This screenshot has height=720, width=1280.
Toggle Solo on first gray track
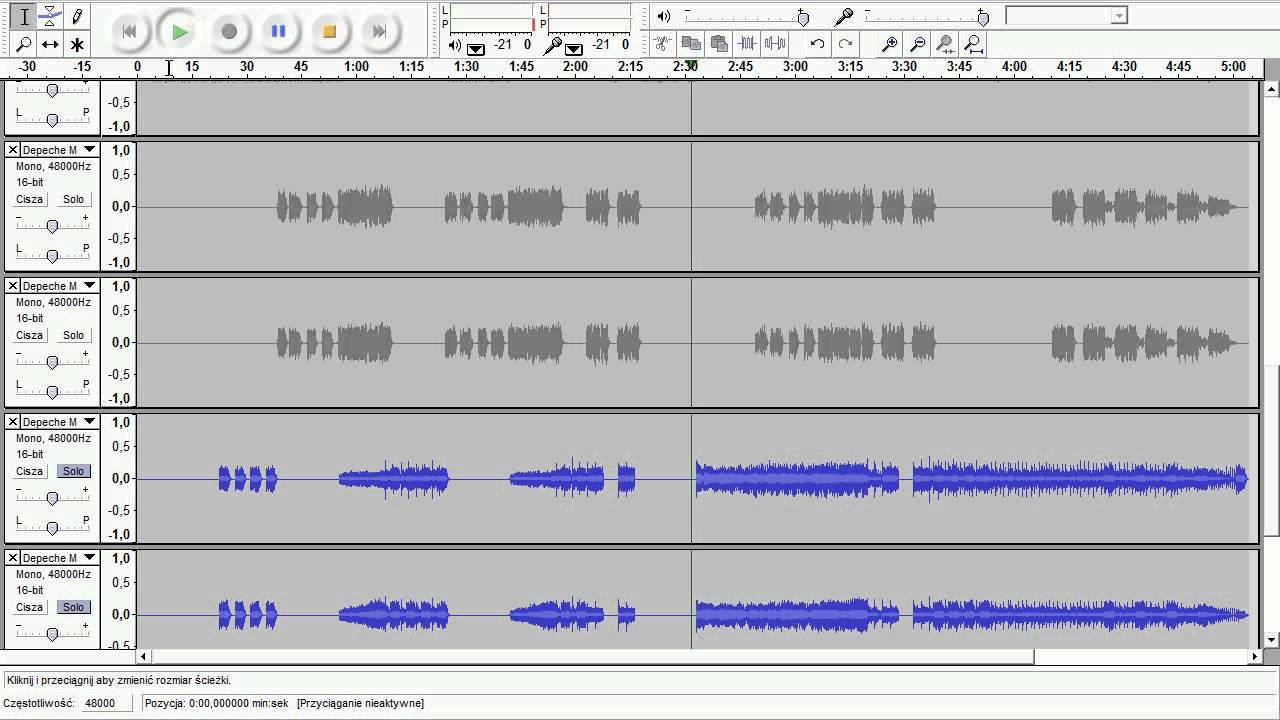pyautogui.click(x=73, y=199)
